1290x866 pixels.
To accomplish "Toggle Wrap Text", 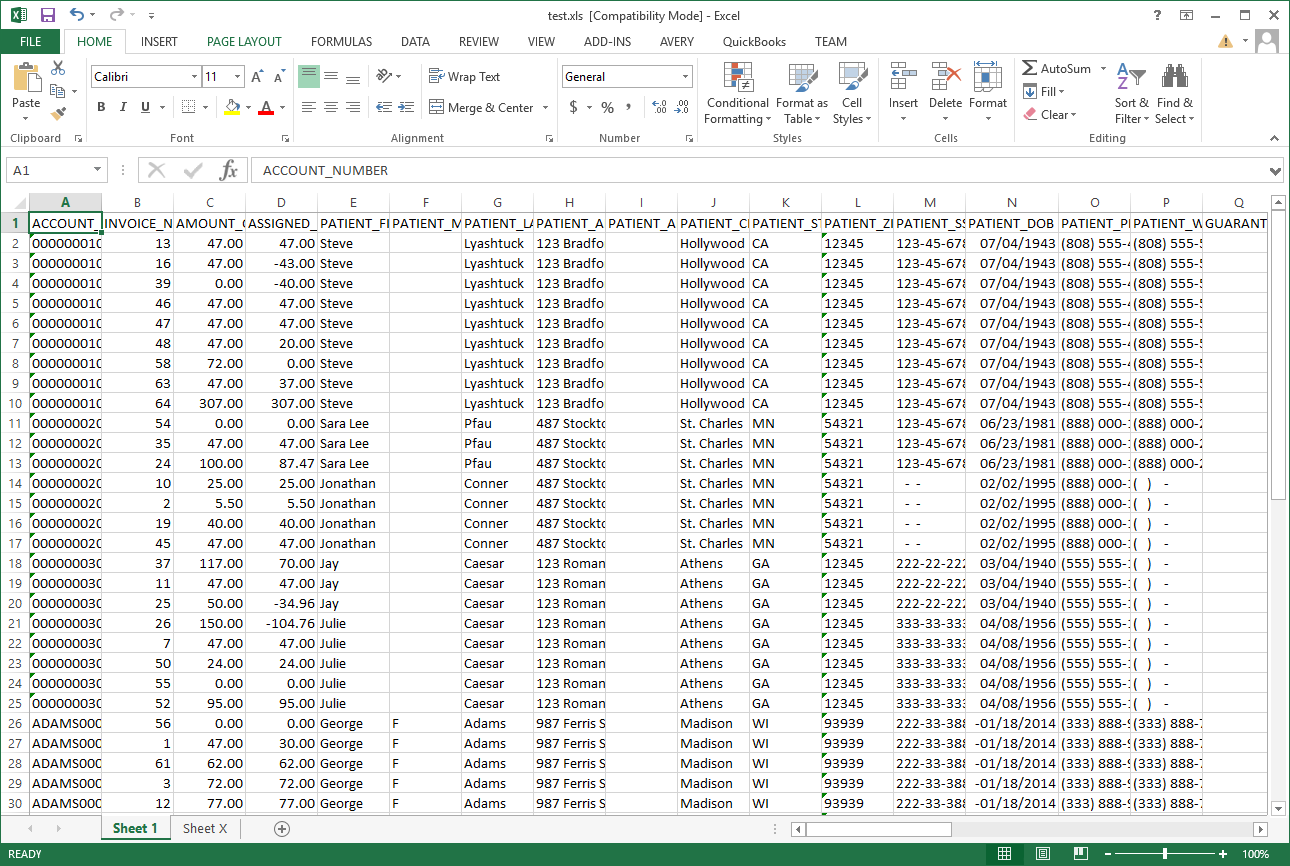I will pyautogui.click(x=465, y=77).
